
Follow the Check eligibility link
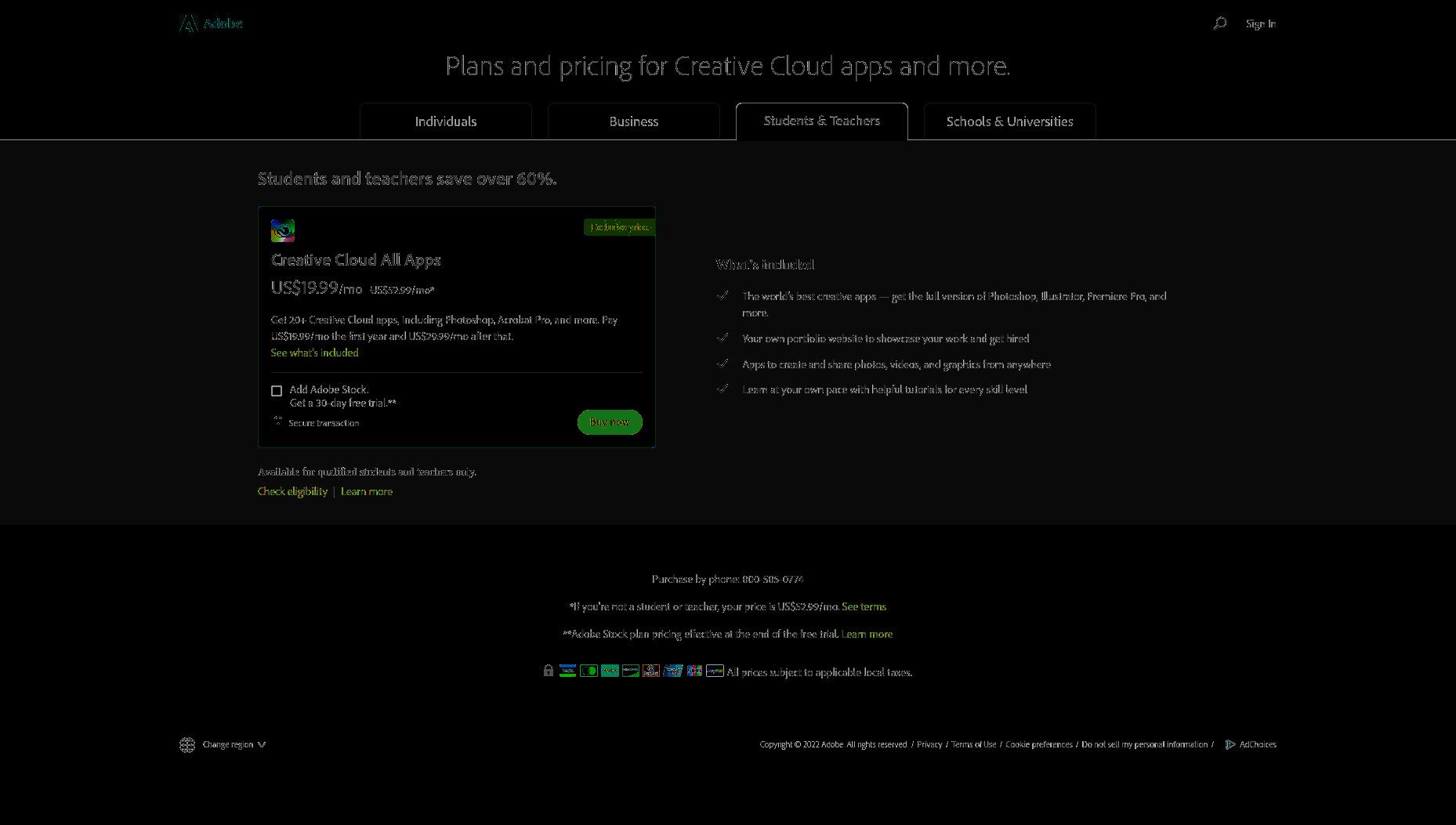[292, 491]
